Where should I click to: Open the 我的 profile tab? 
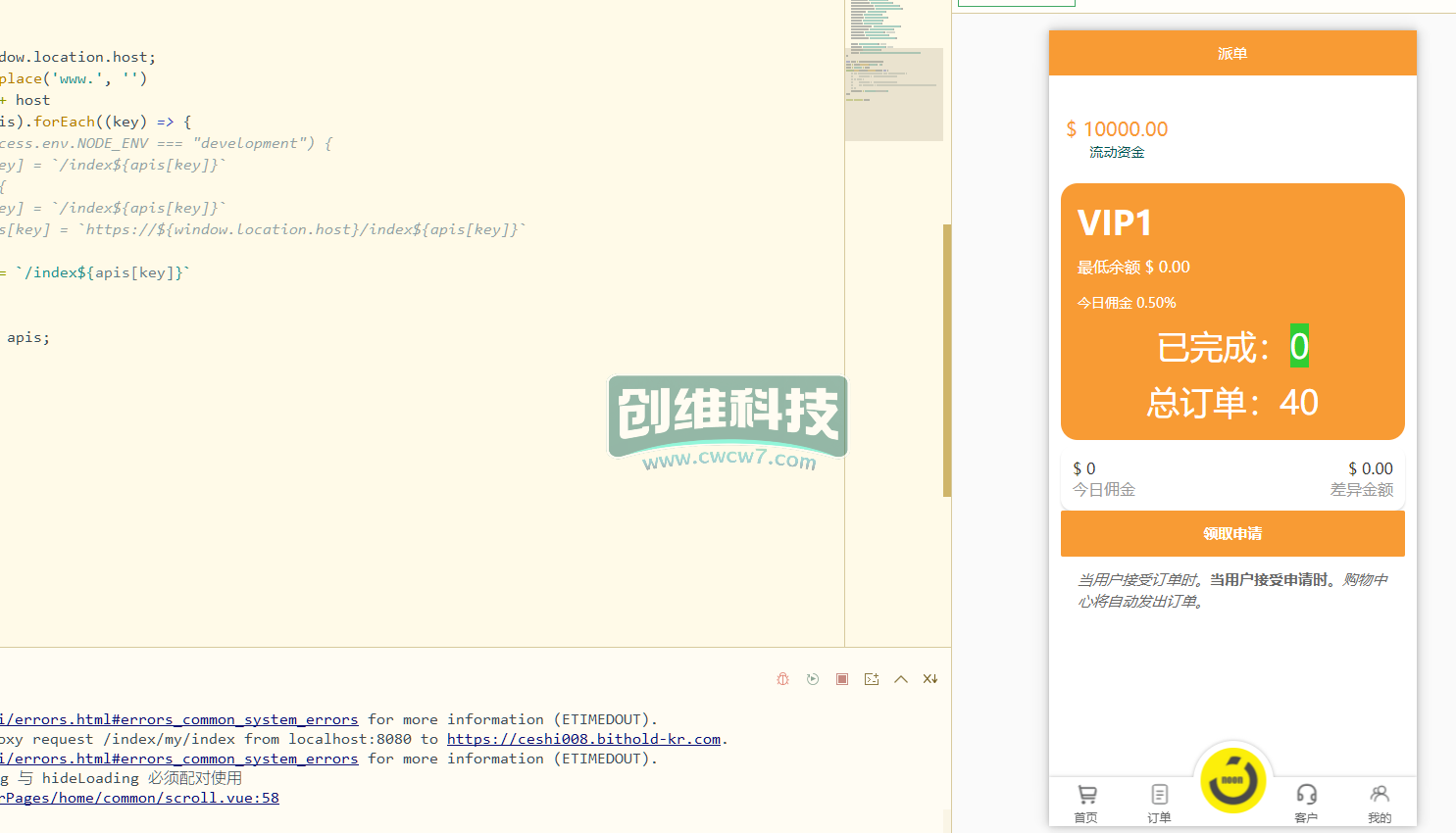point(1380,804)
